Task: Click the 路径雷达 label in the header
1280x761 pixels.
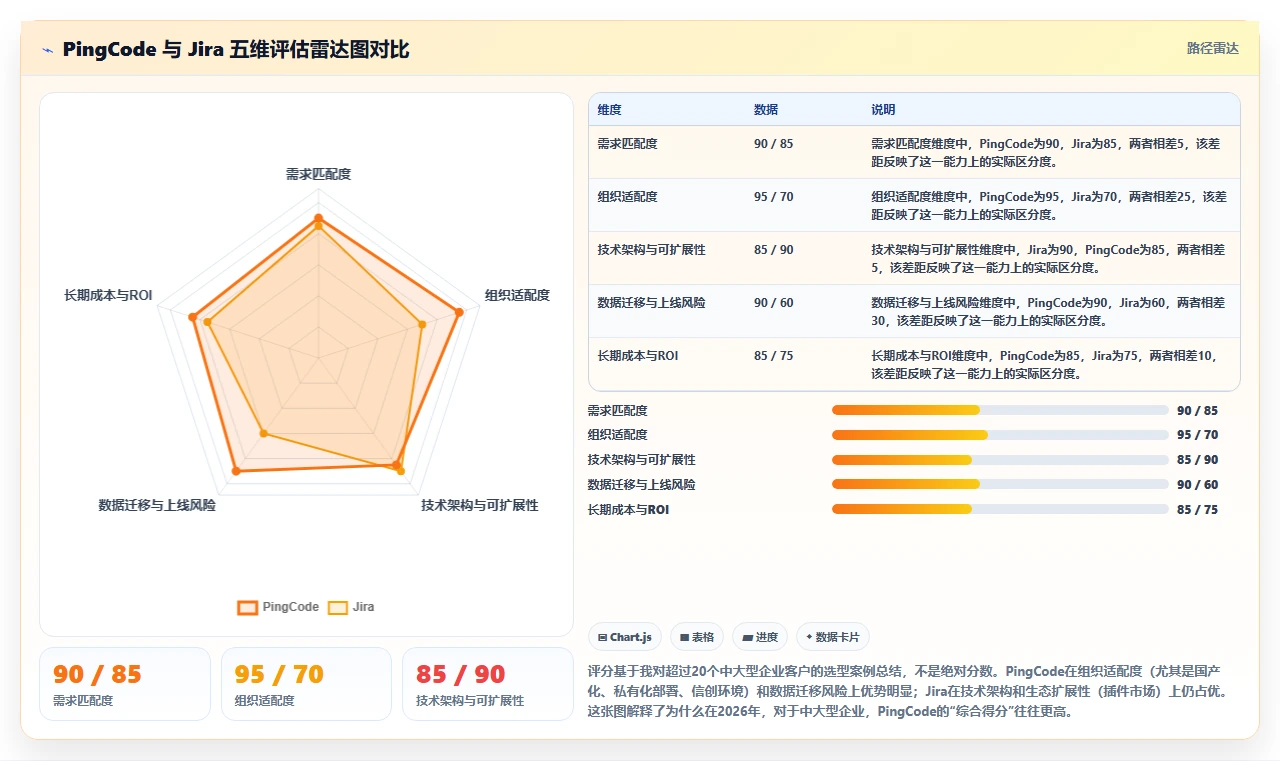Action: pos(1213,48)
